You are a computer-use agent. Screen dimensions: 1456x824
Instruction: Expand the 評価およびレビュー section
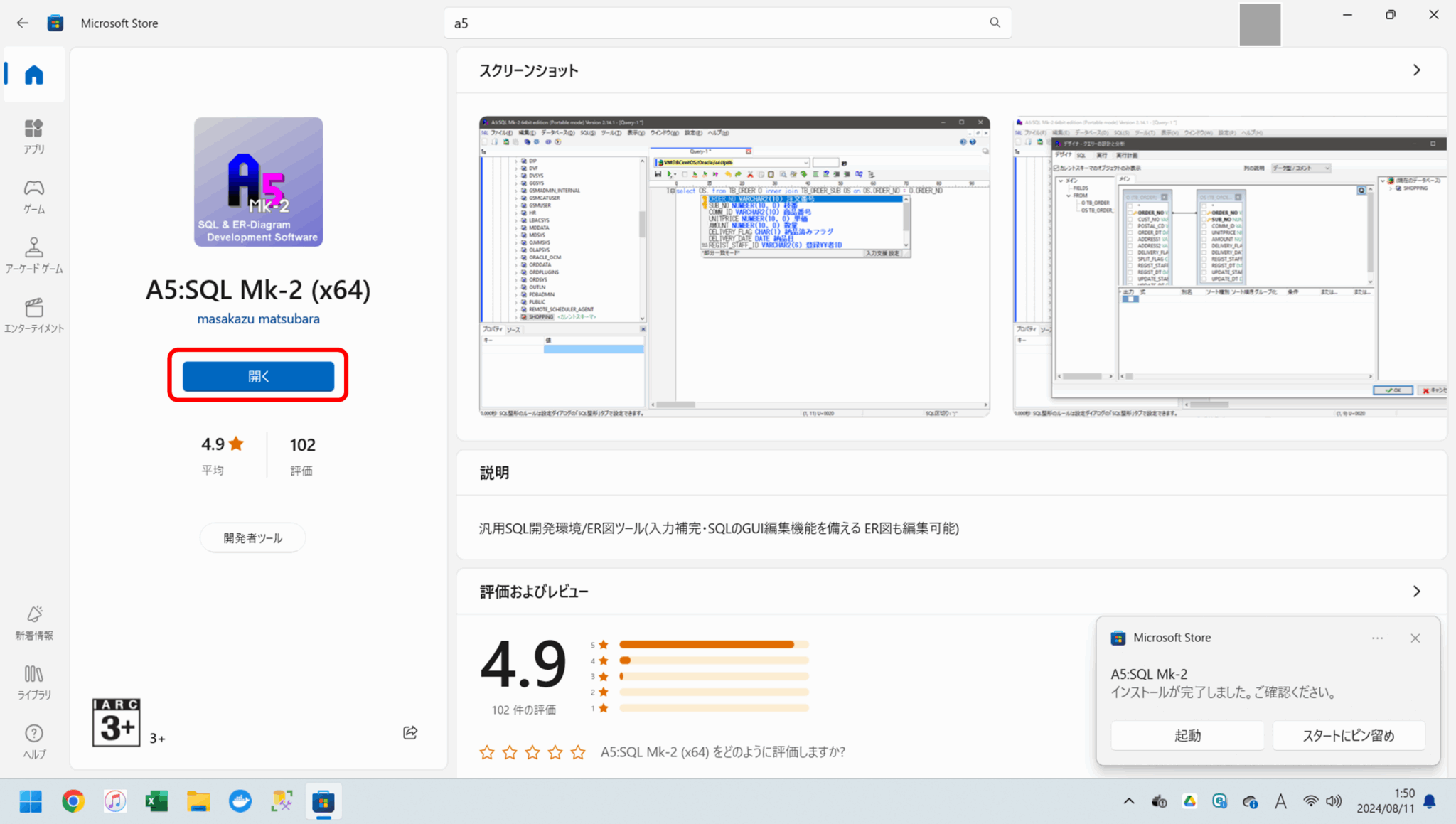coord(1415,591)
